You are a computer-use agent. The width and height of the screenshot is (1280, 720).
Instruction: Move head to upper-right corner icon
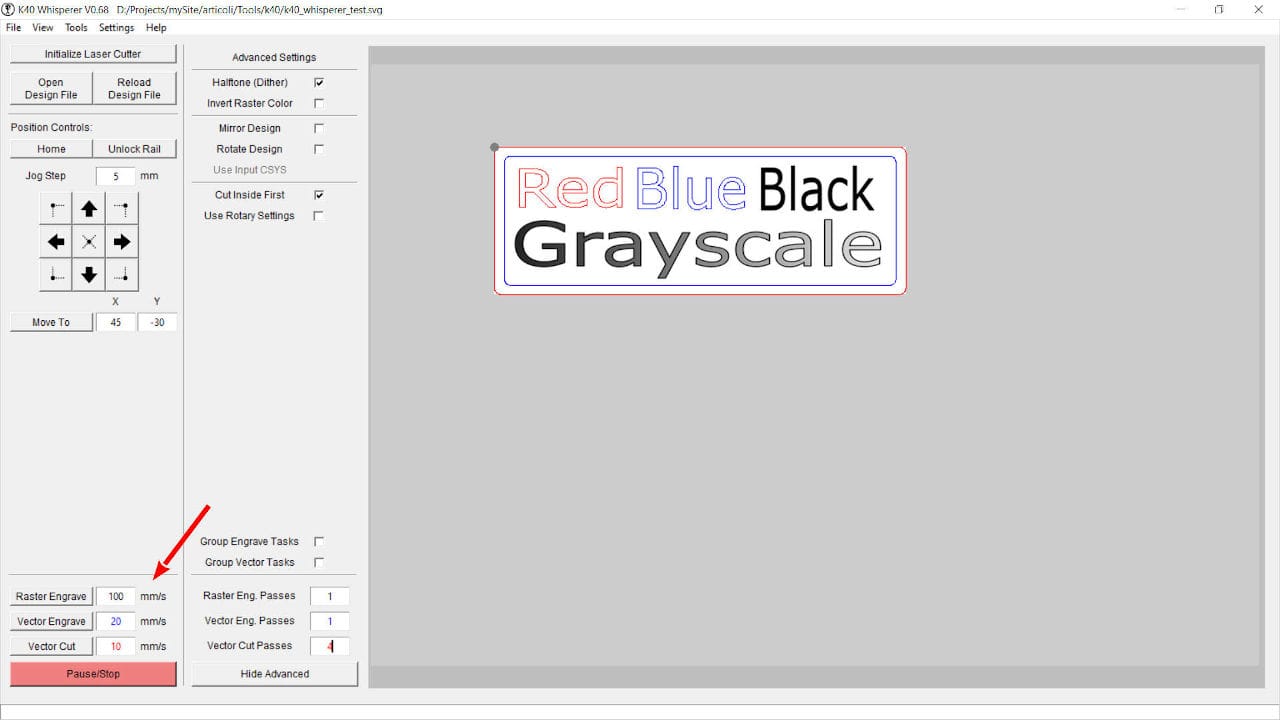(121, 208)
